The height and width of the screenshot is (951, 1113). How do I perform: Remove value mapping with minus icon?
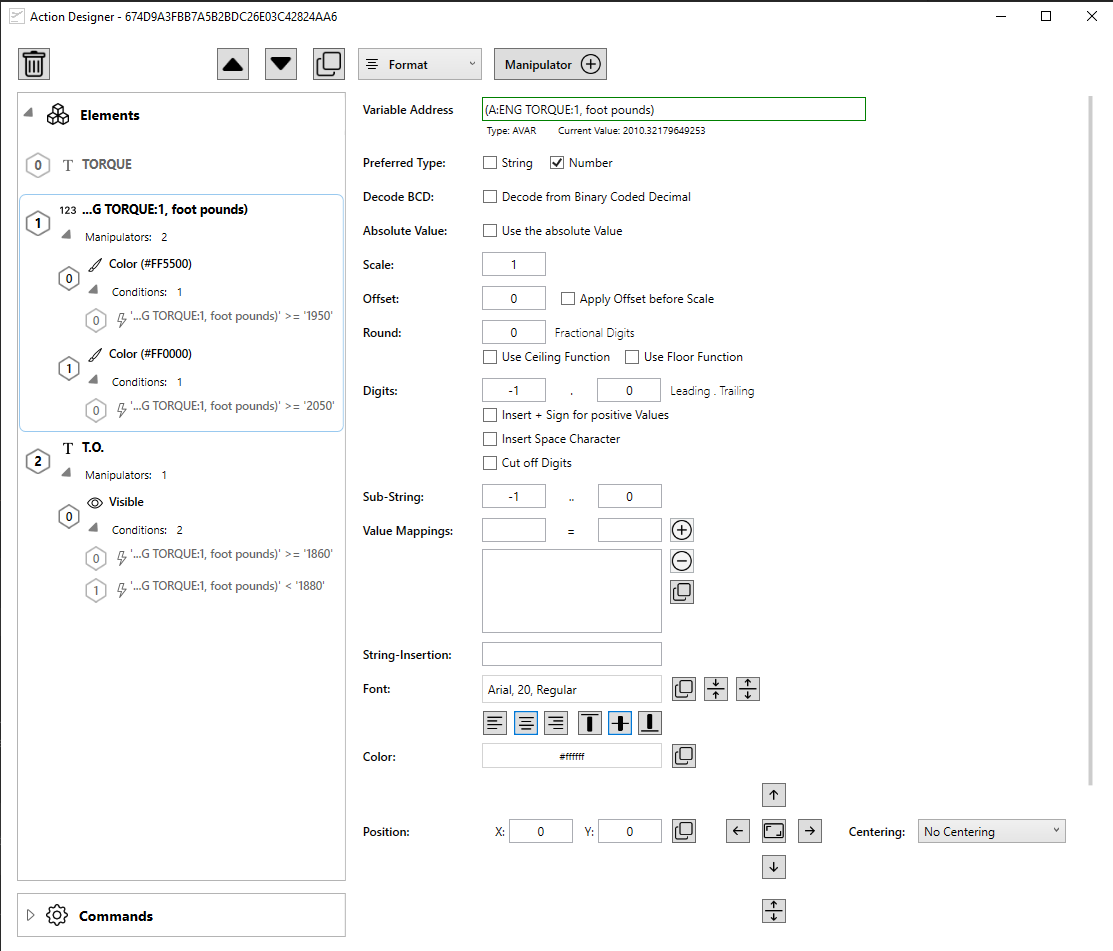click(x=682, y=561)
